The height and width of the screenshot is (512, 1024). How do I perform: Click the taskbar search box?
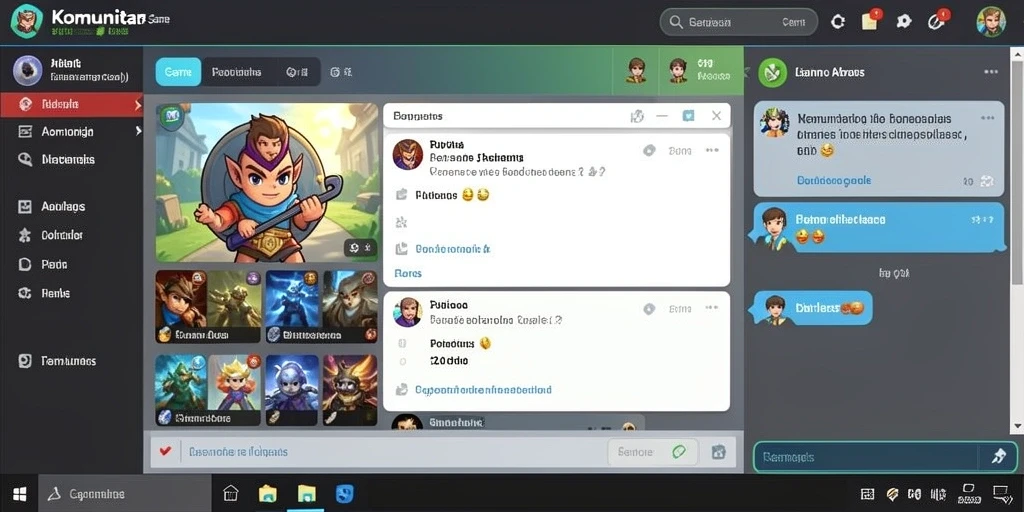[x=125, y=494]
